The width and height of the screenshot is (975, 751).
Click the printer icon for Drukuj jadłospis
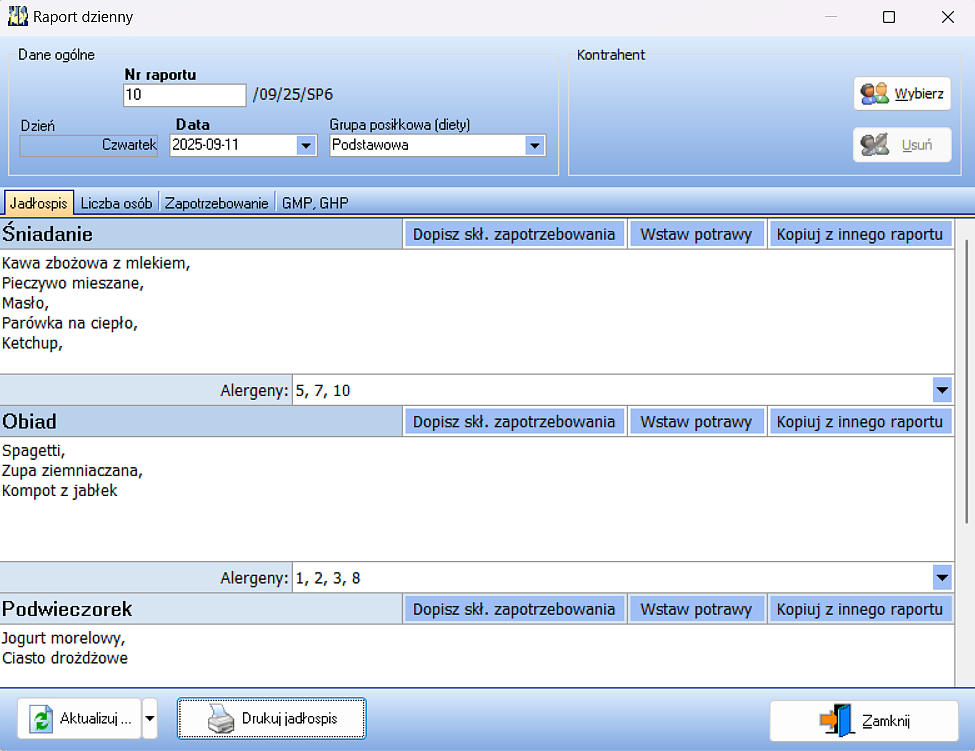click(x=220, y=719)
